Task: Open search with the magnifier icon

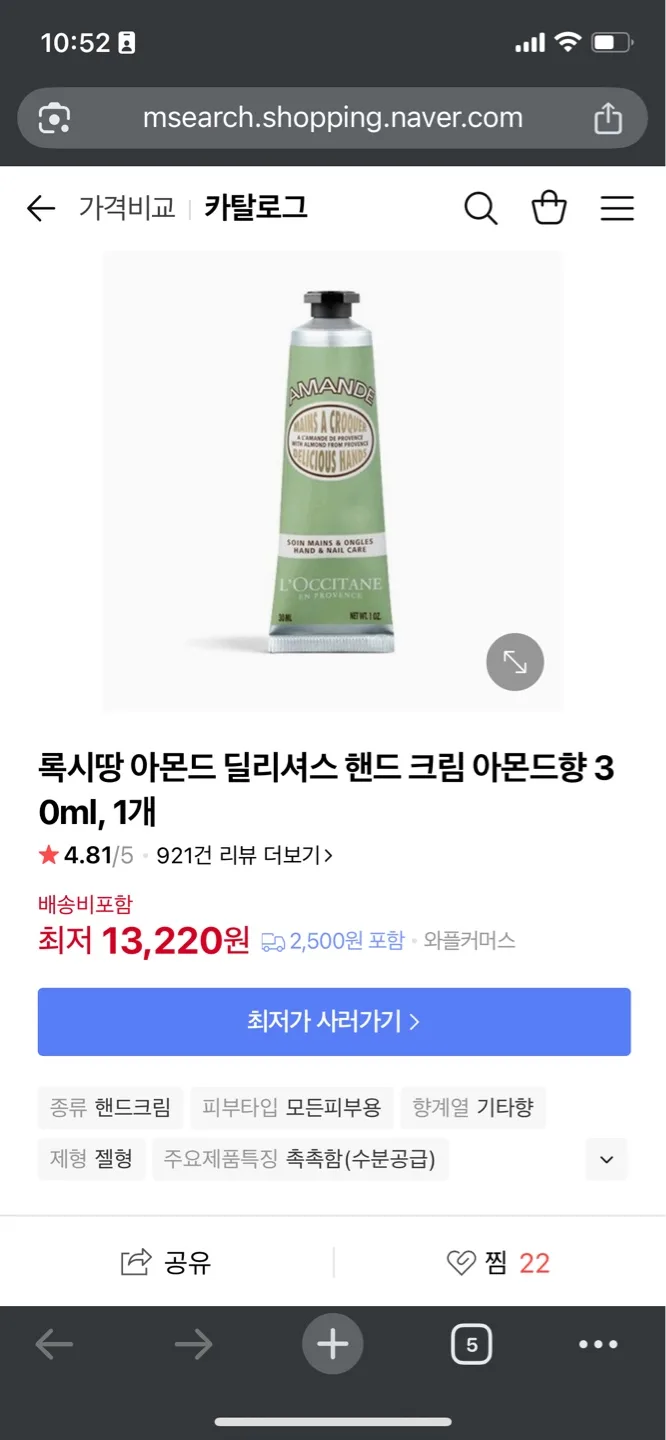Action: (480, 208)
